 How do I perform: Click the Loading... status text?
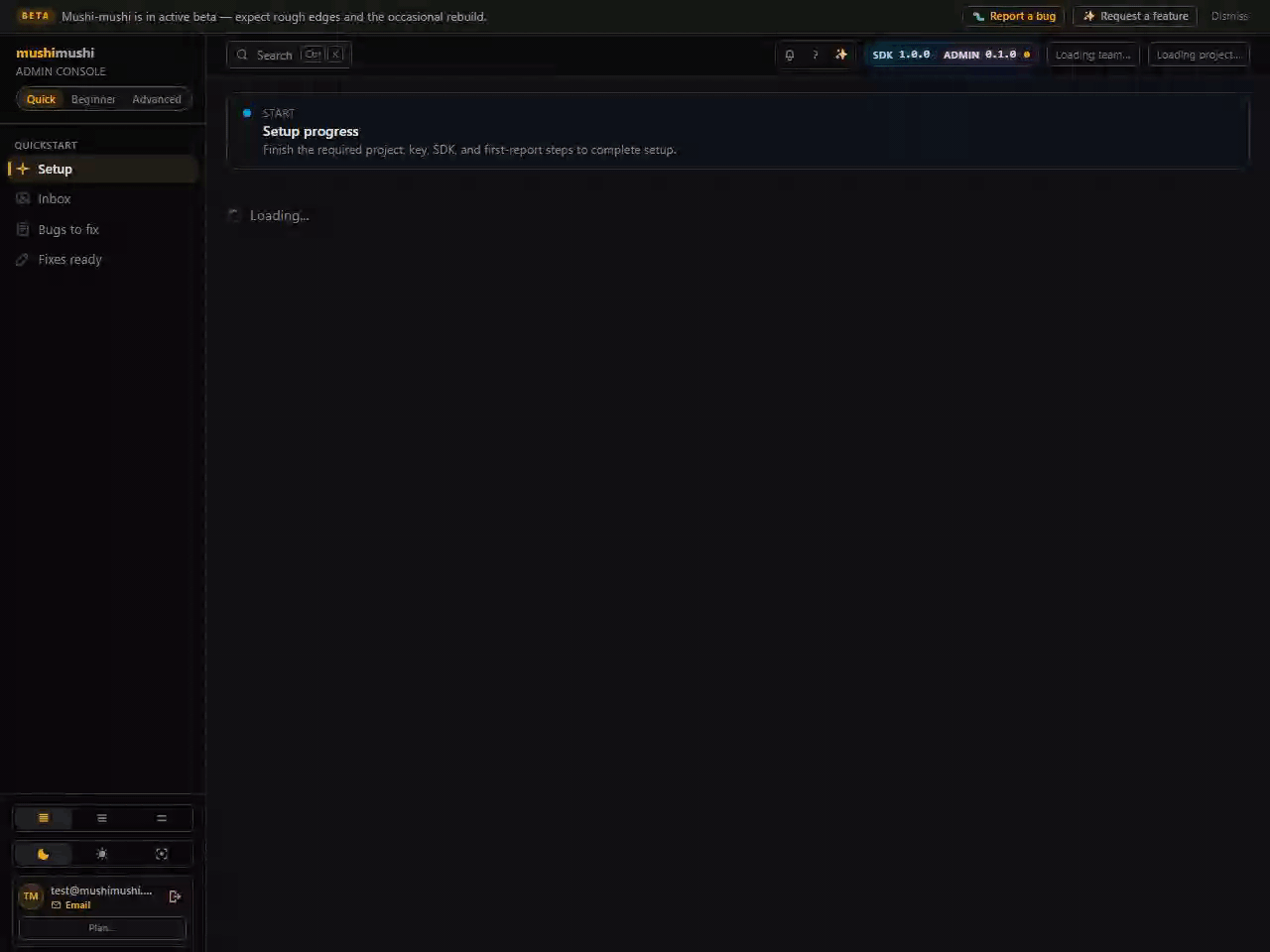point(279,215)
